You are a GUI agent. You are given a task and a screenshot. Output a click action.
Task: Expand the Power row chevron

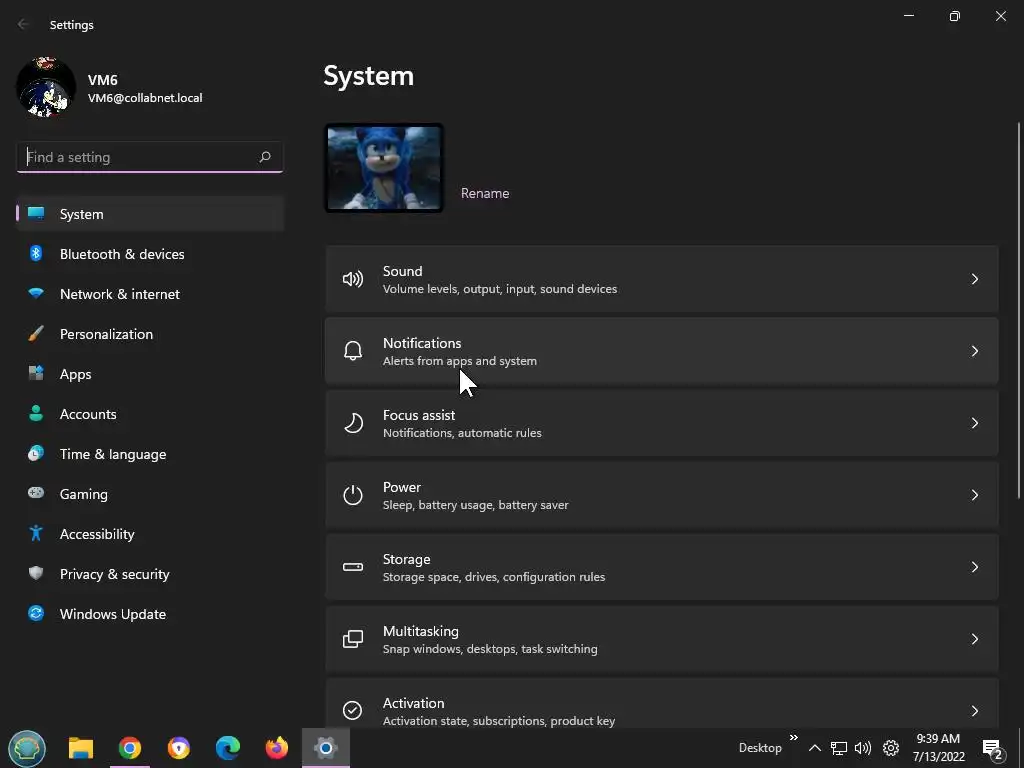point(974,495)
